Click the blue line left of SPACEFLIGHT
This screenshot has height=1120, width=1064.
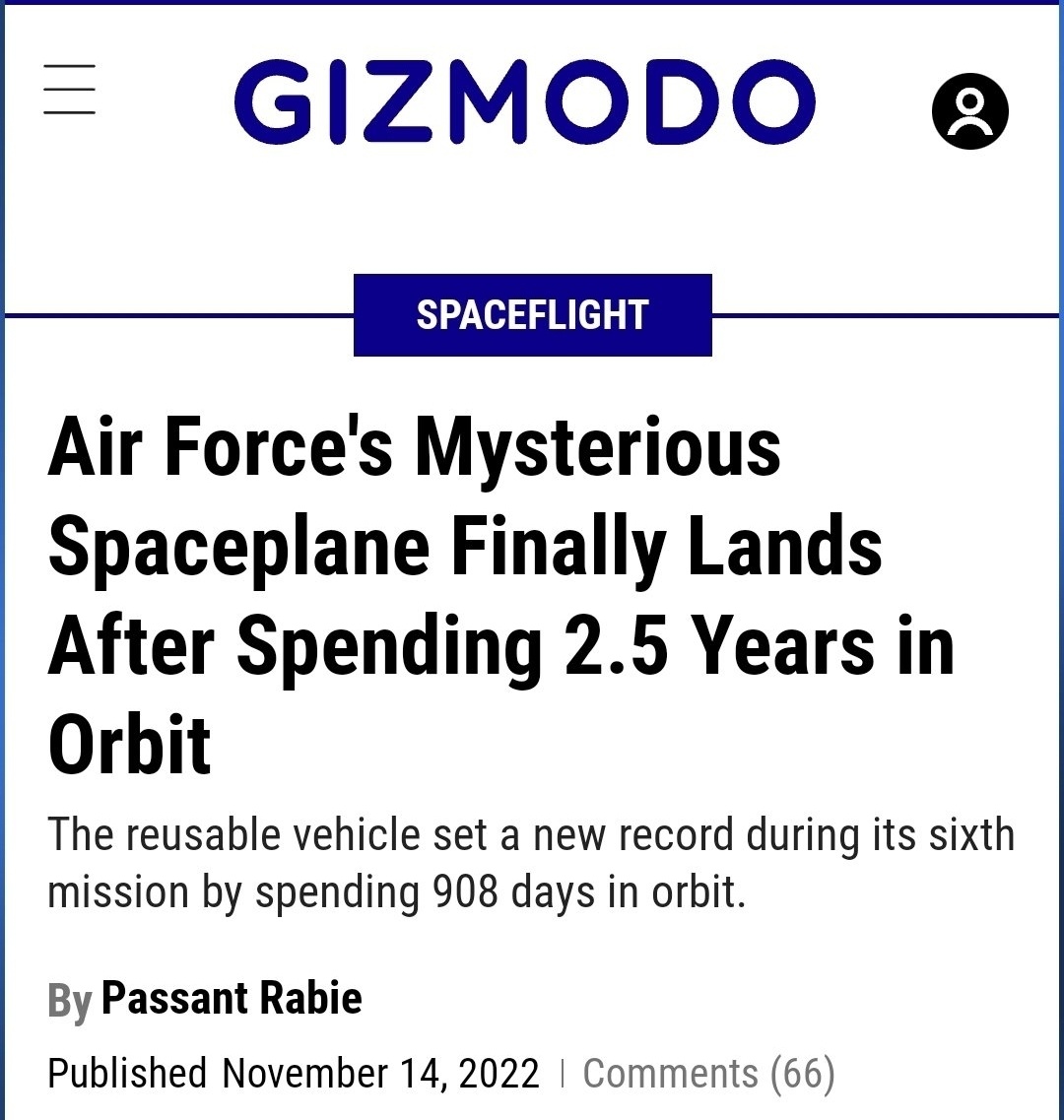[x=178, y=314]
